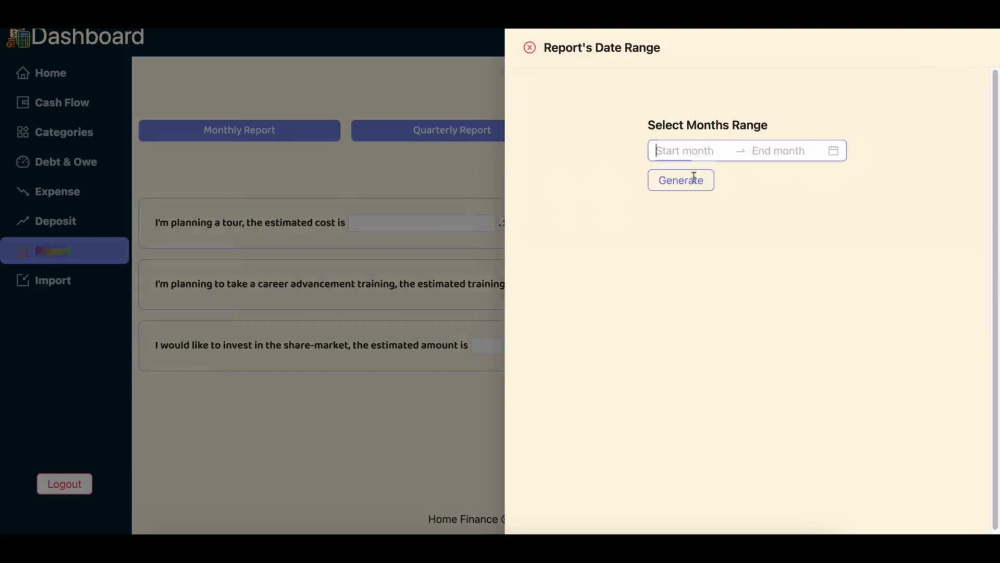Open Import page
1000x563 pixels.
[65, 281]
